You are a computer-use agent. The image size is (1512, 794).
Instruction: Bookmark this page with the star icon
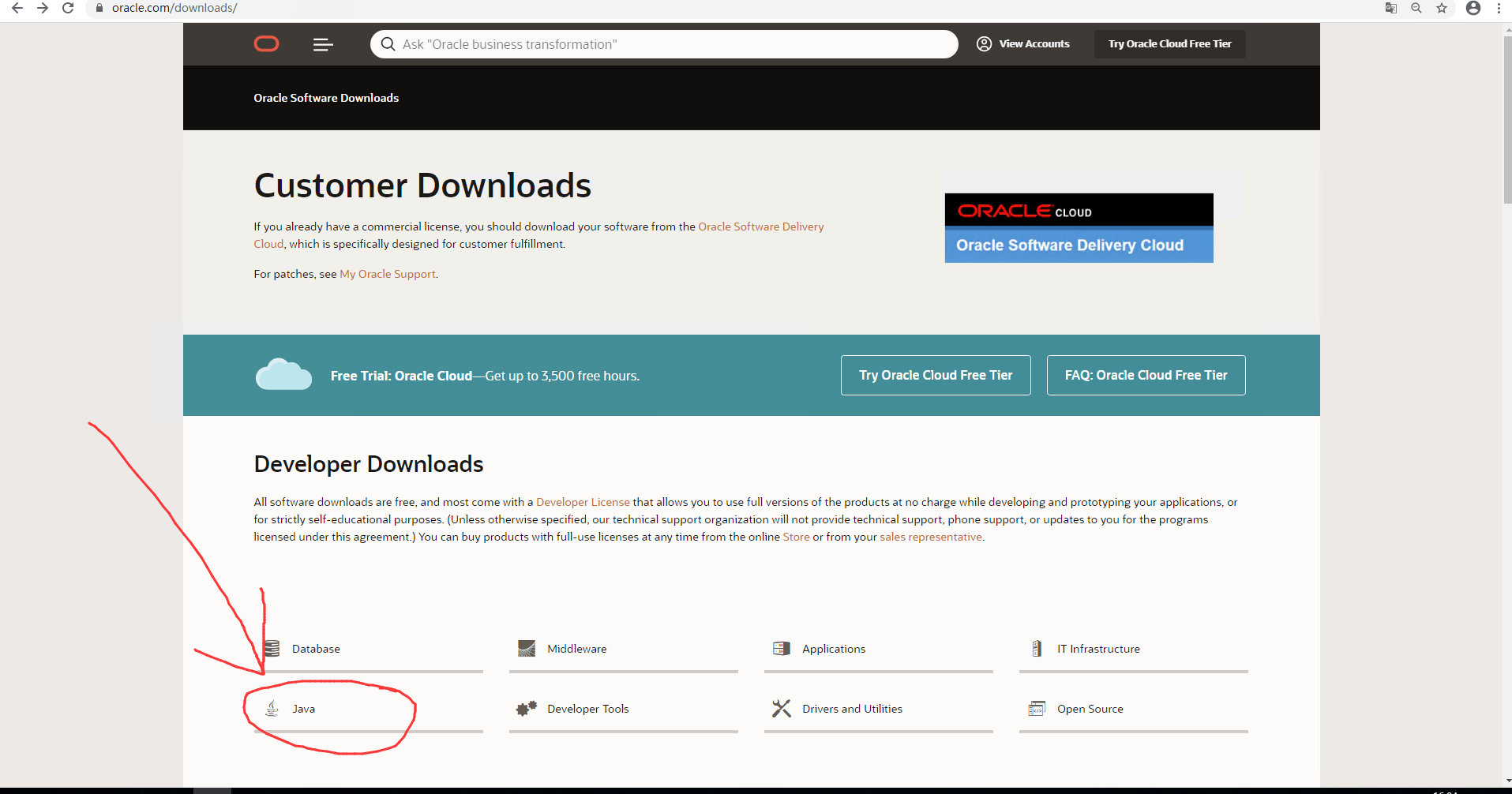pyautogui.click(x=1442, y=8)
